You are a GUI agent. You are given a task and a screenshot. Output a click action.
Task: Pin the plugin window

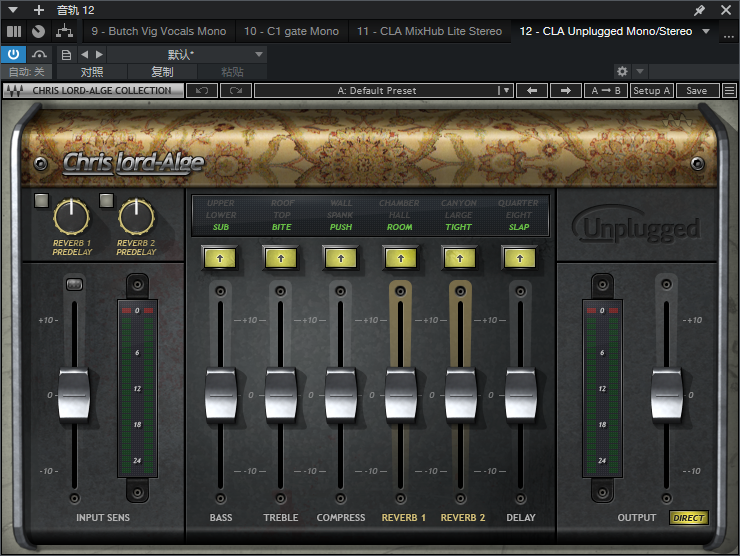click(x=699, y=10)
